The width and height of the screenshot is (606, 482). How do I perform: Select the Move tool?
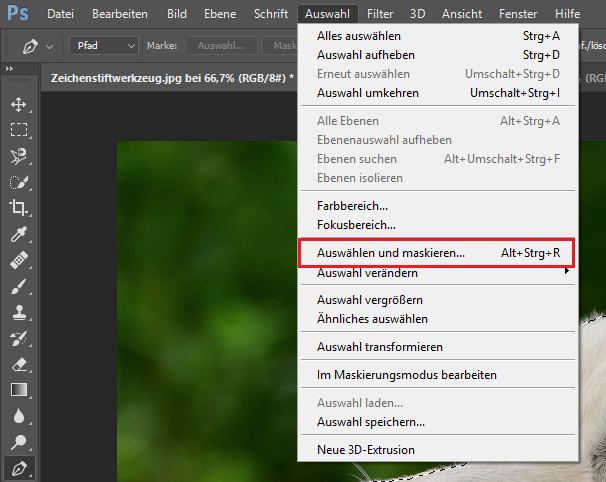(x=18, y=104)
